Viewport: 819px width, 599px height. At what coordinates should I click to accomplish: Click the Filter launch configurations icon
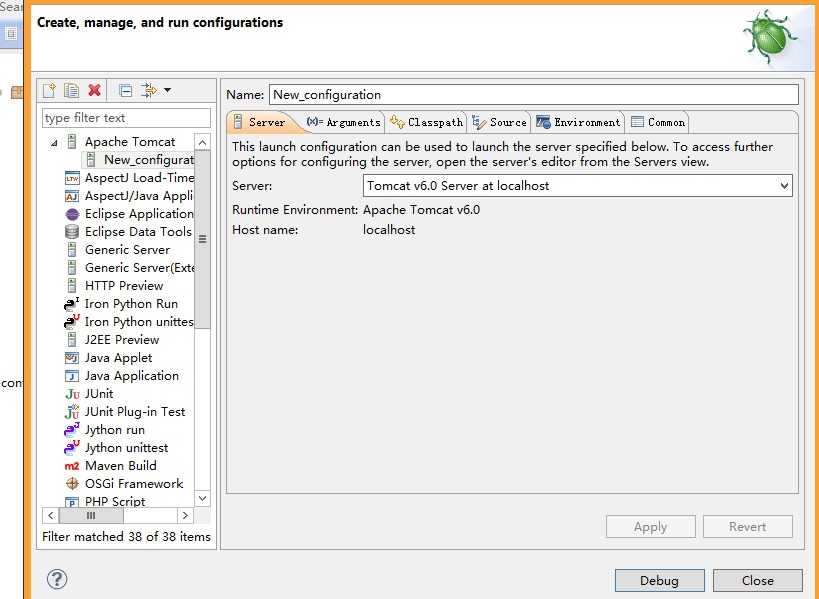coord(149,90)
